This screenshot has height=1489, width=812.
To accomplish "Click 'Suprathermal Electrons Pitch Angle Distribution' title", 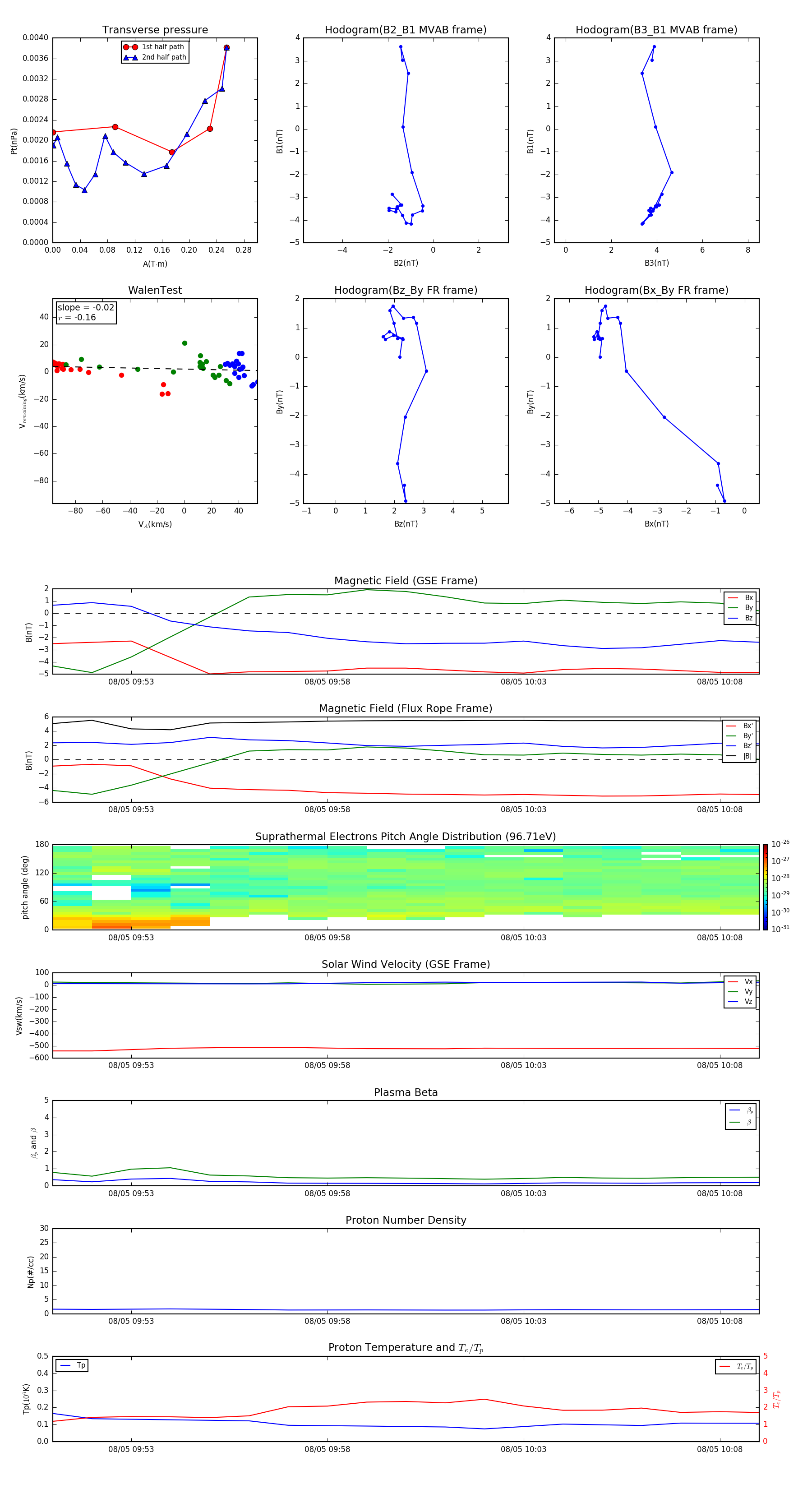I will pyautogui.click(x=406, y=837).
